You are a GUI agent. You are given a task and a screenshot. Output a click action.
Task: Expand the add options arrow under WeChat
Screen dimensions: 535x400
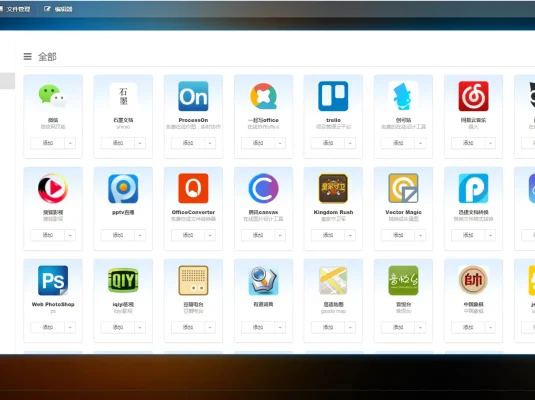[70, 143]
